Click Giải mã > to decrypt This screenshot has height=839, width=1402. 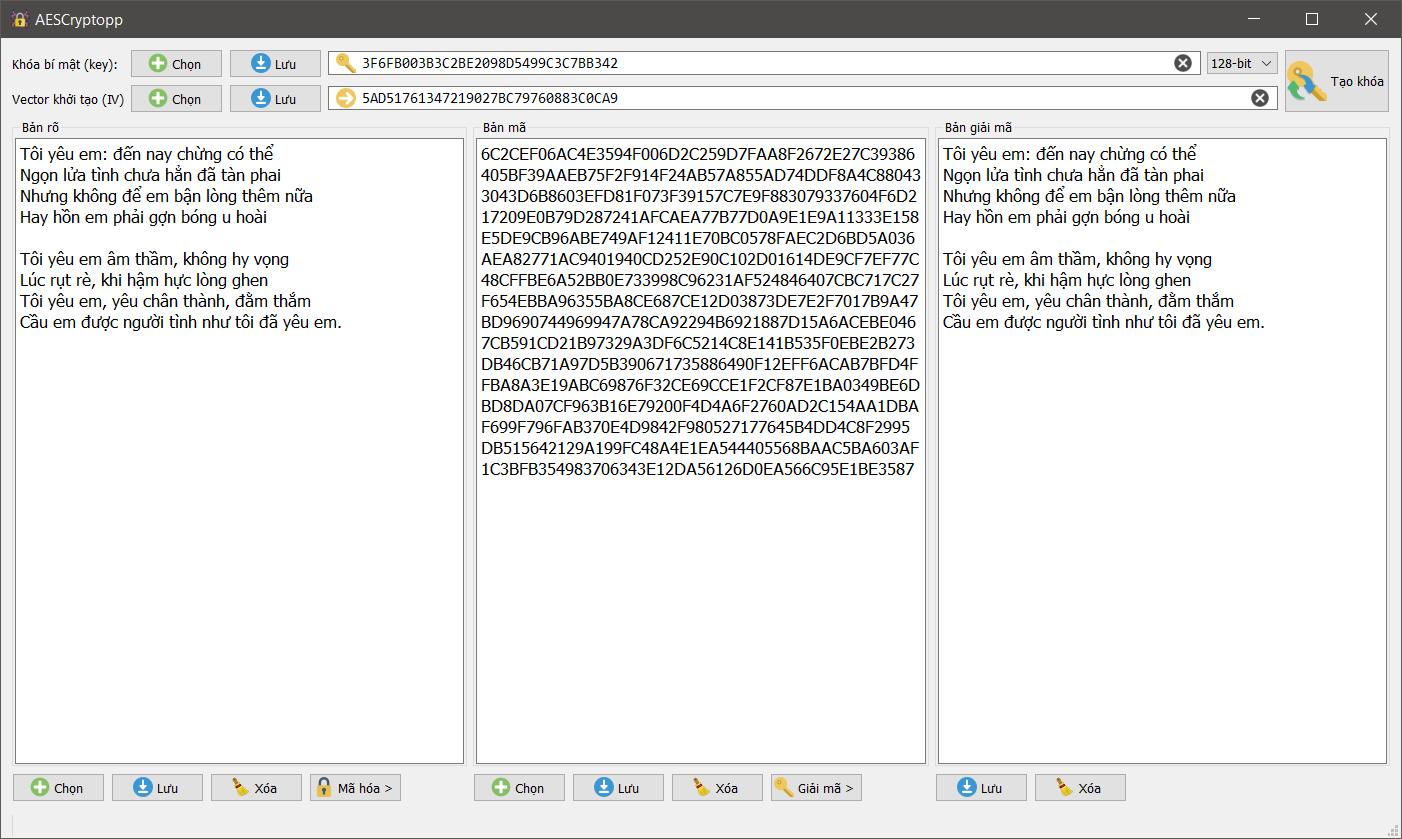[816, 788]
